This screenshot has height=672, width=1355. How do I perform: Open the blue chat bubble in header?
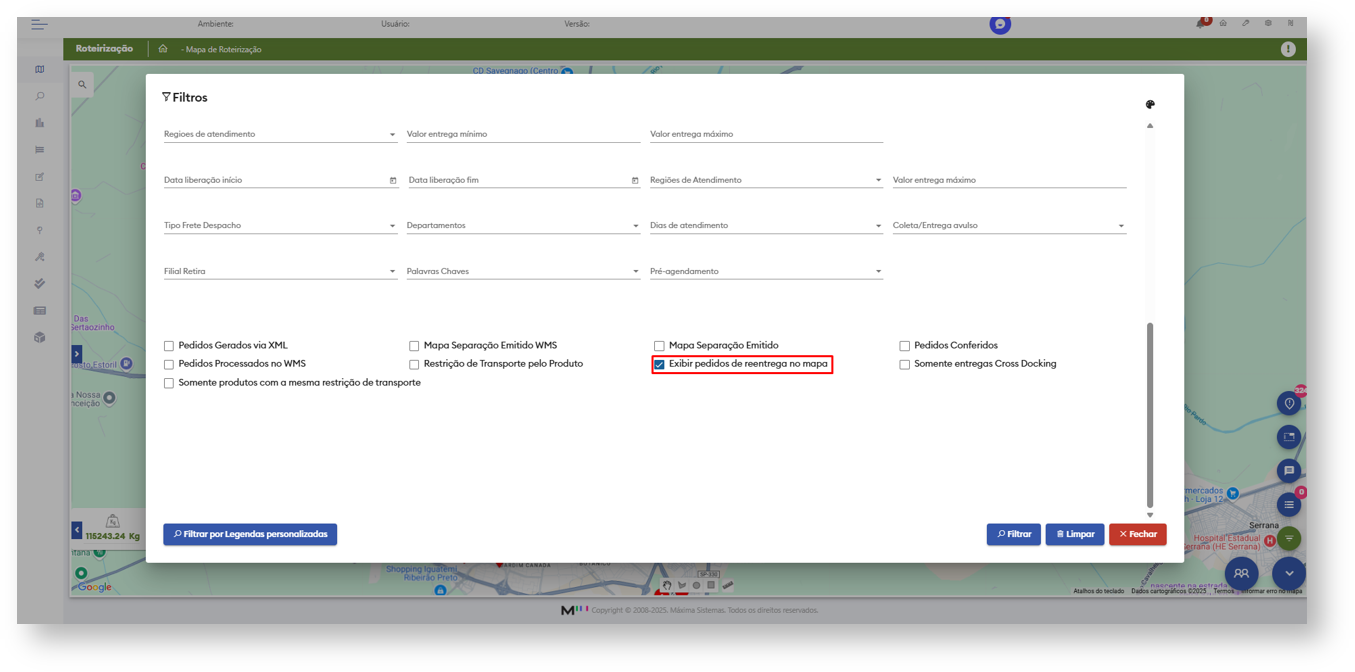tap(1000, 24)
